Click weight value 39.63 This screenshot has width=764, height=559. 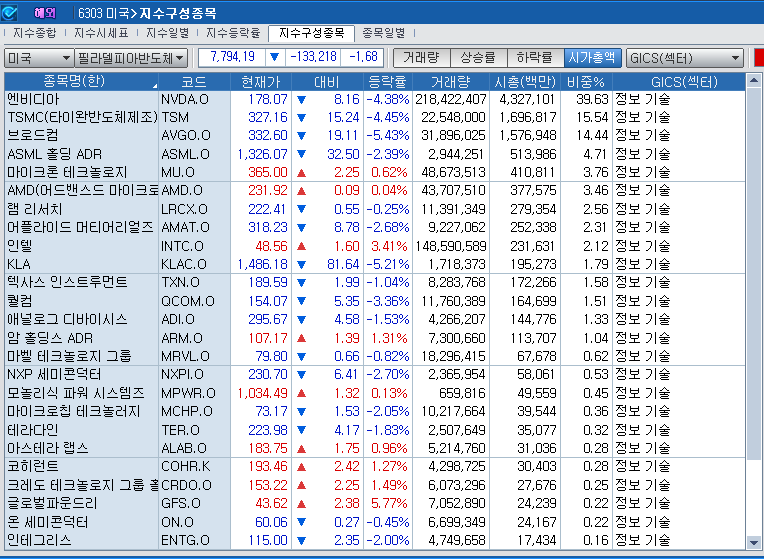(x=592, y=99)
